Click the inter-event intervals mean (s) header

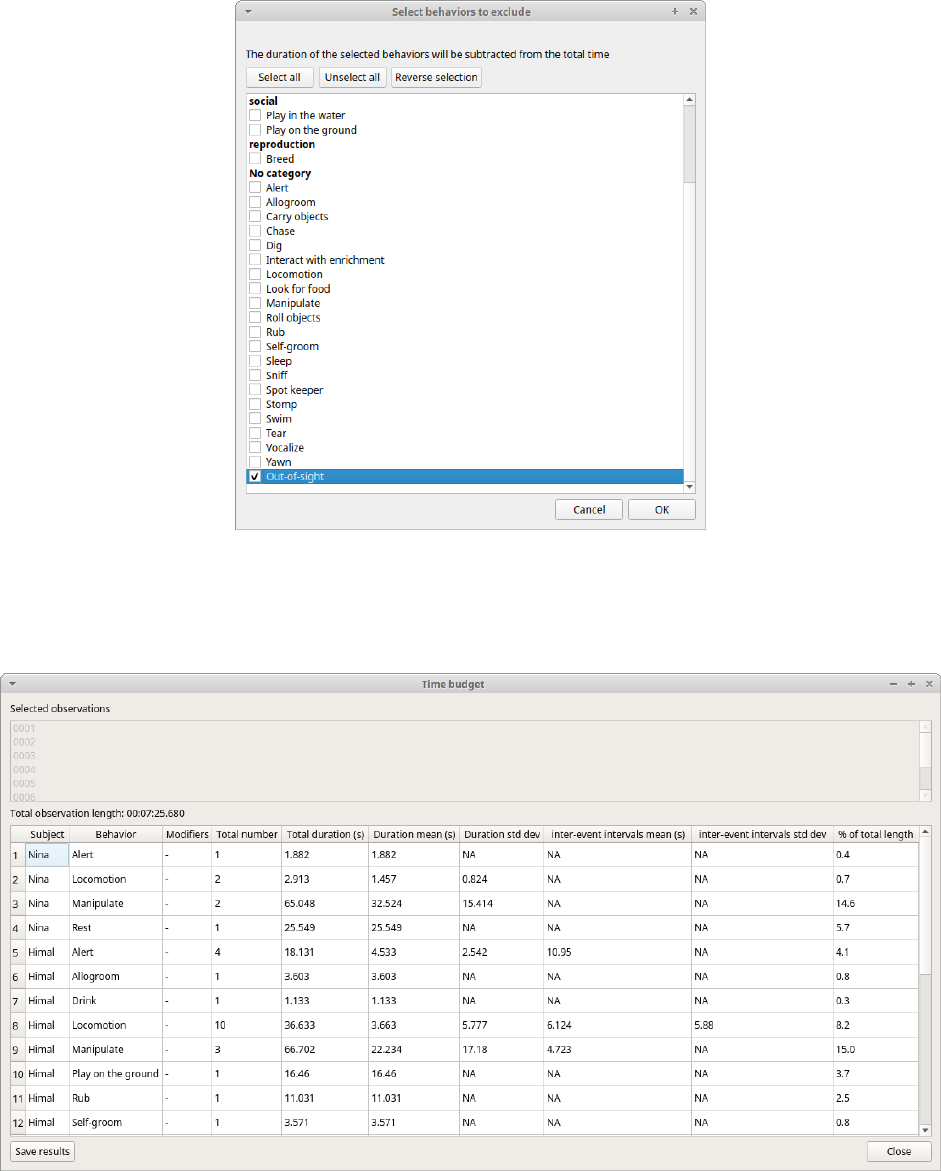(618, 834)
